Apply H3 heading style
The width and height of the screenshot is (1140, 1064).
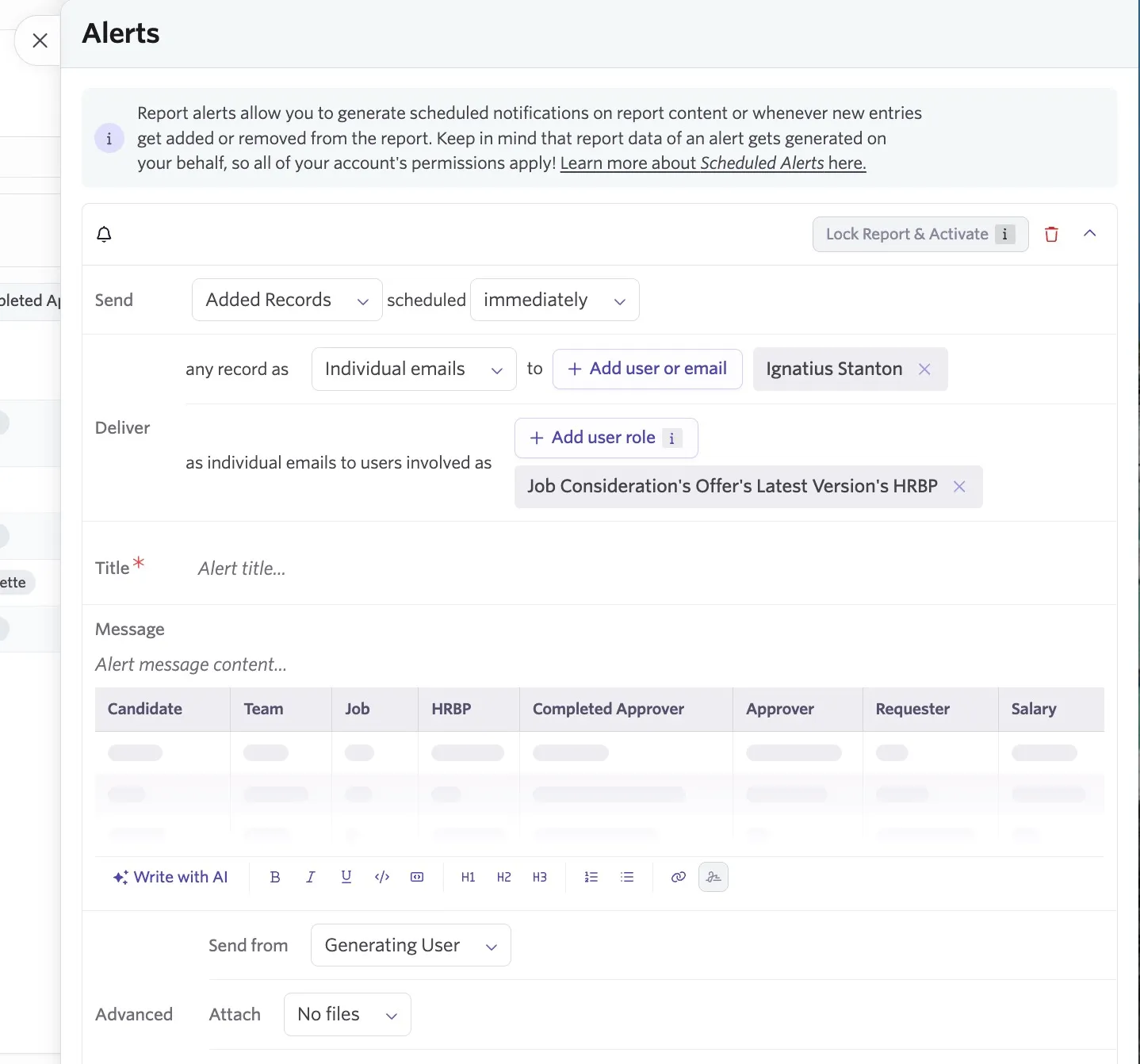coord(540,877)
